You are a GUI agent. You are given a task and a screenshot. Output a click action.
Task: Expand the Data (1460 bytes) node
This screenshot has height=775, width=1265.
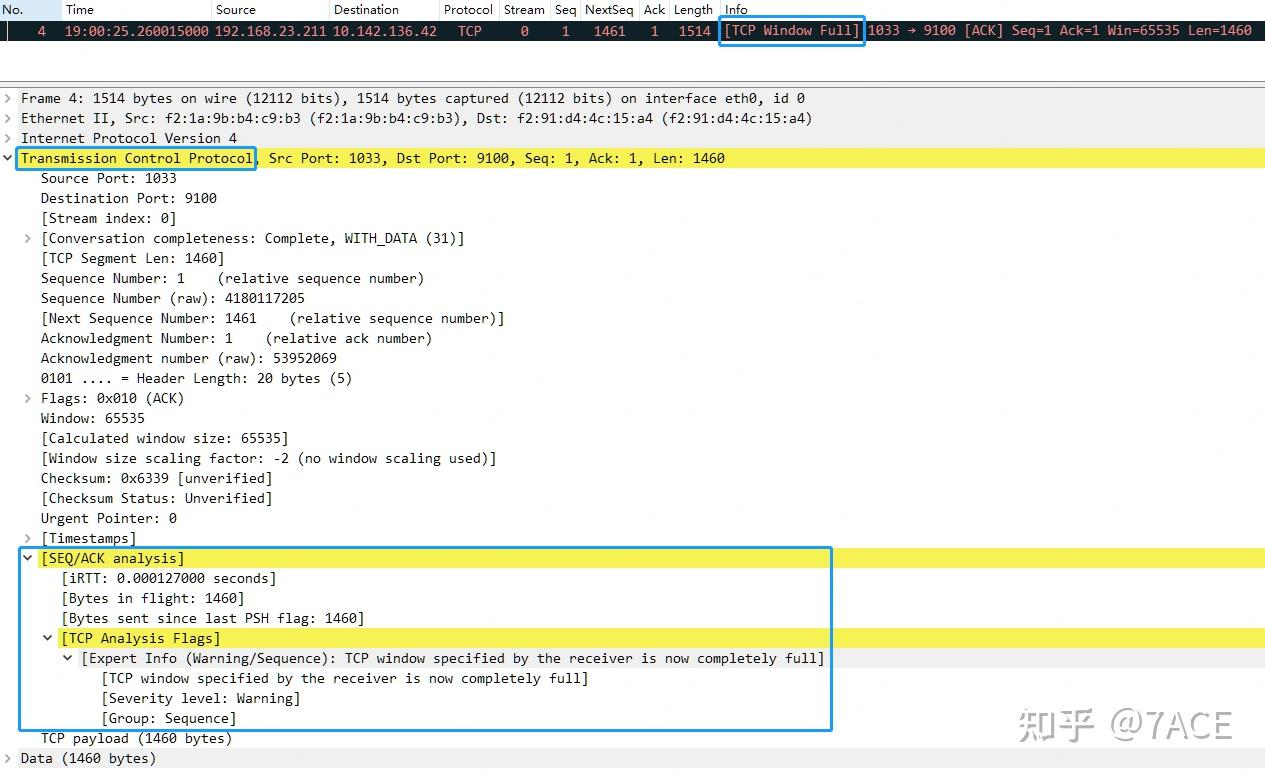click(x=8, y=758)
